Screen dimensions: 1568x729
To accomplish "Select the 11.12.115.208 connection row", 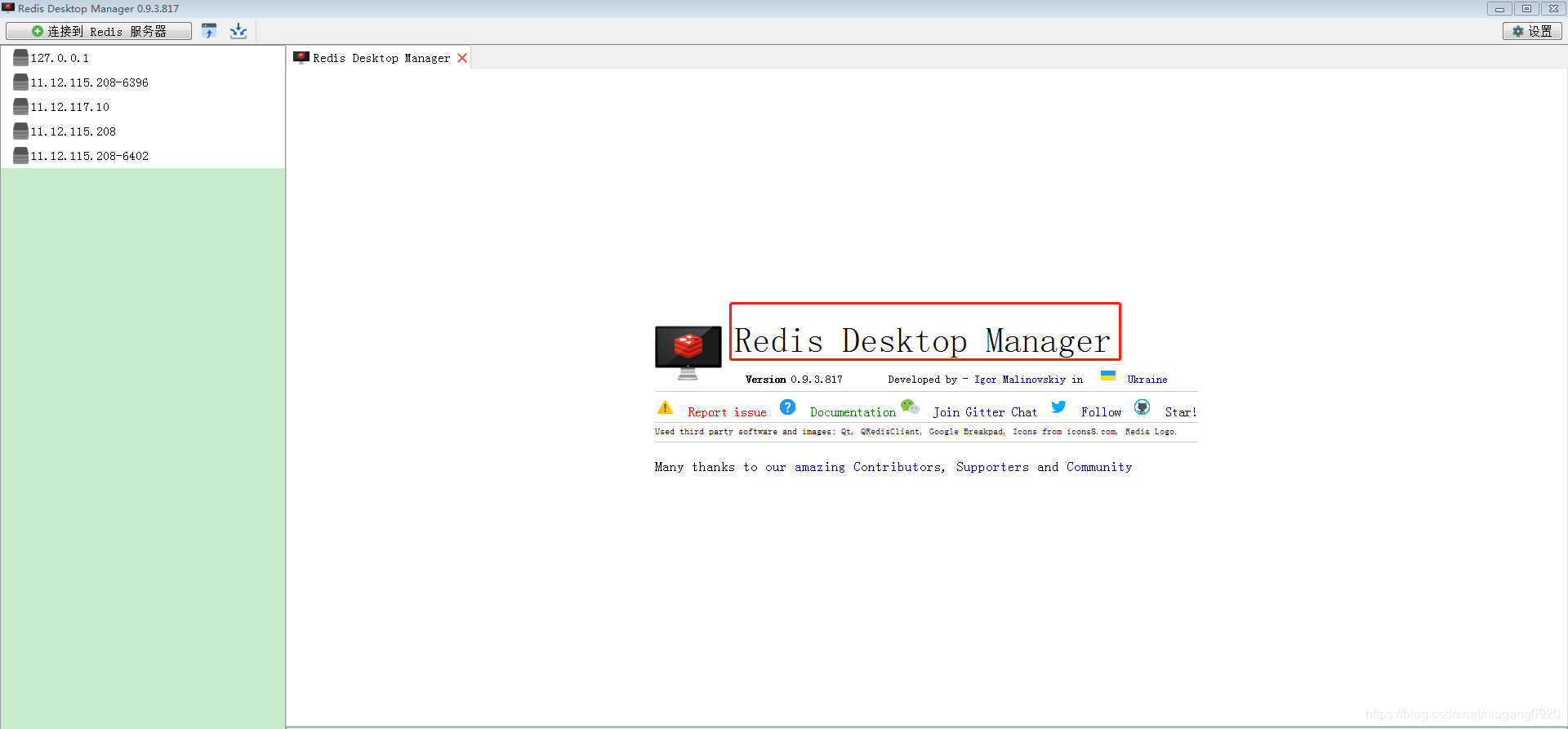I will coord(143,131).
